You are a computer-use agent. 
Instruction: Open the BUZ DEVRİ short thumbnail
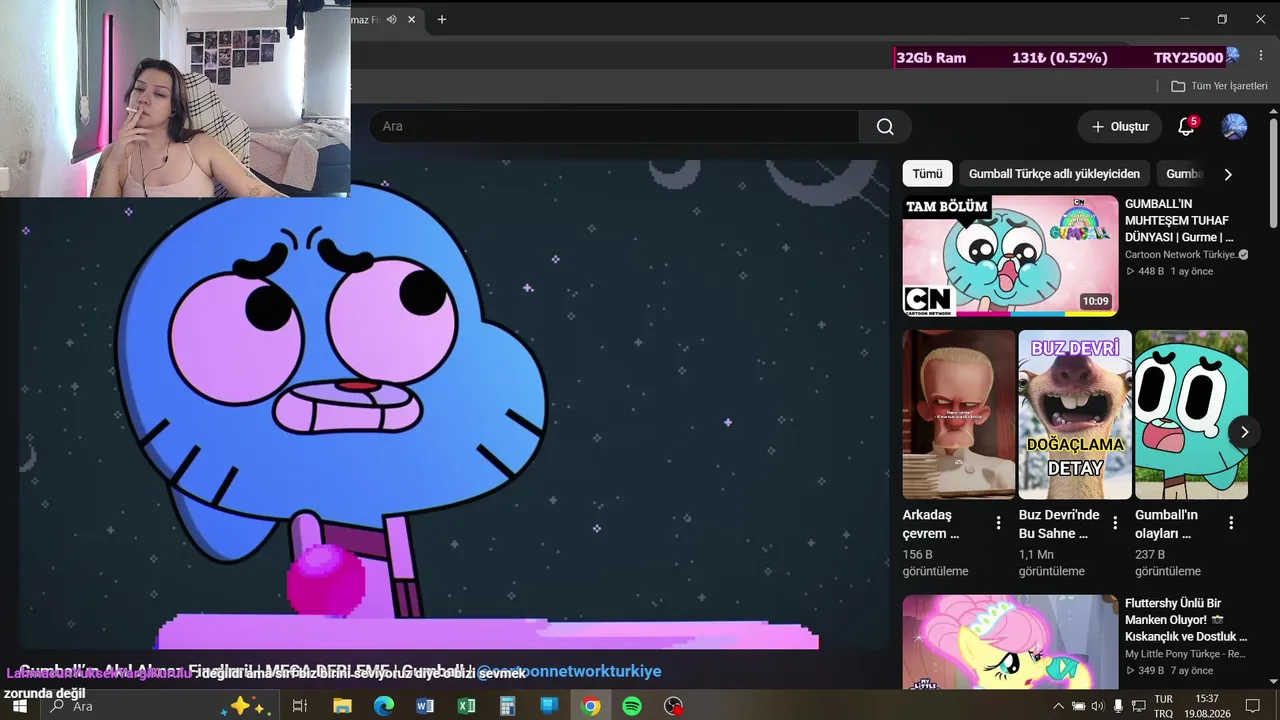point(1075,414)
